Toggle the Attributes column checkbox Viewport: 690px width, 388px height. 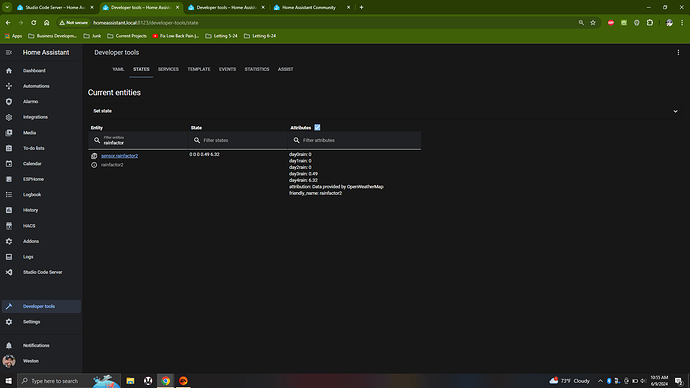(317, 128)
